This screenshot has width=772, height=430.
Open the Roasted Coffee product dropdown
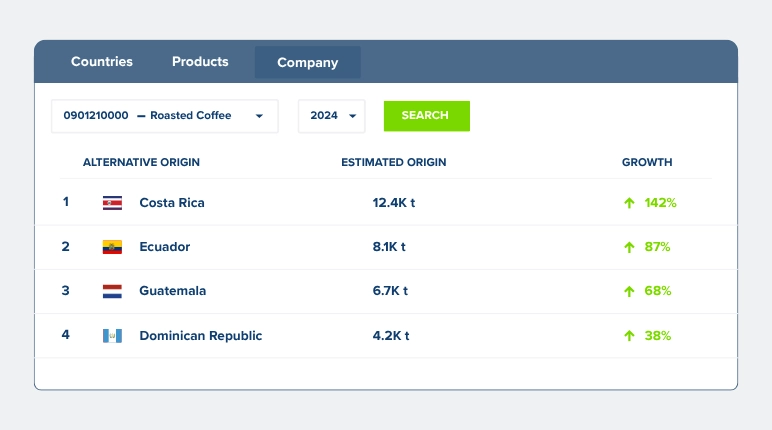pos(165,116)
